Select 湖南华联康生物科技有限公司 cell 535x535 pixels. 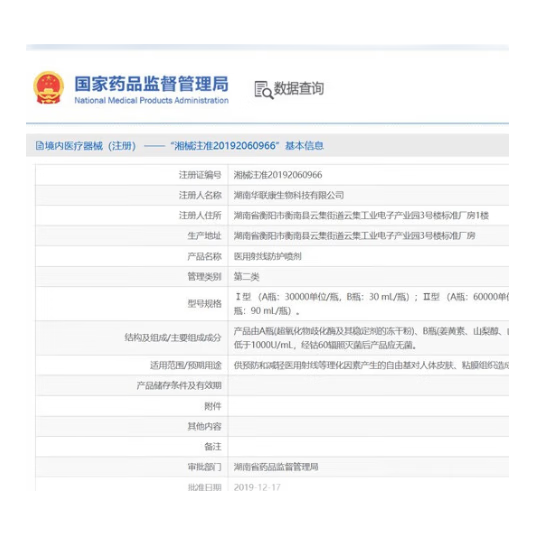(289, 195)
